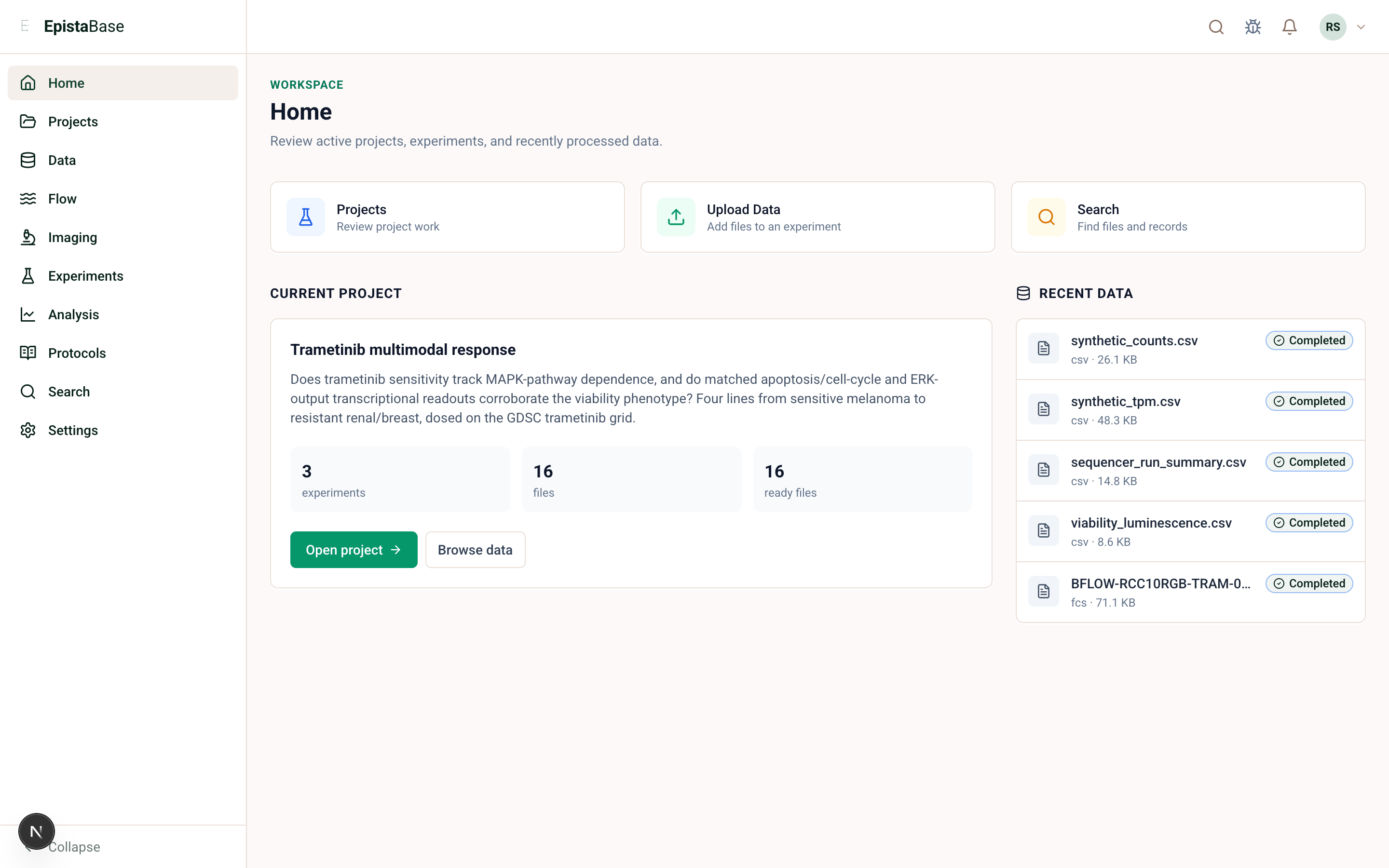
Task: Click the file icon beside viability_luminescence.csv
Action: coord(1044,530)
